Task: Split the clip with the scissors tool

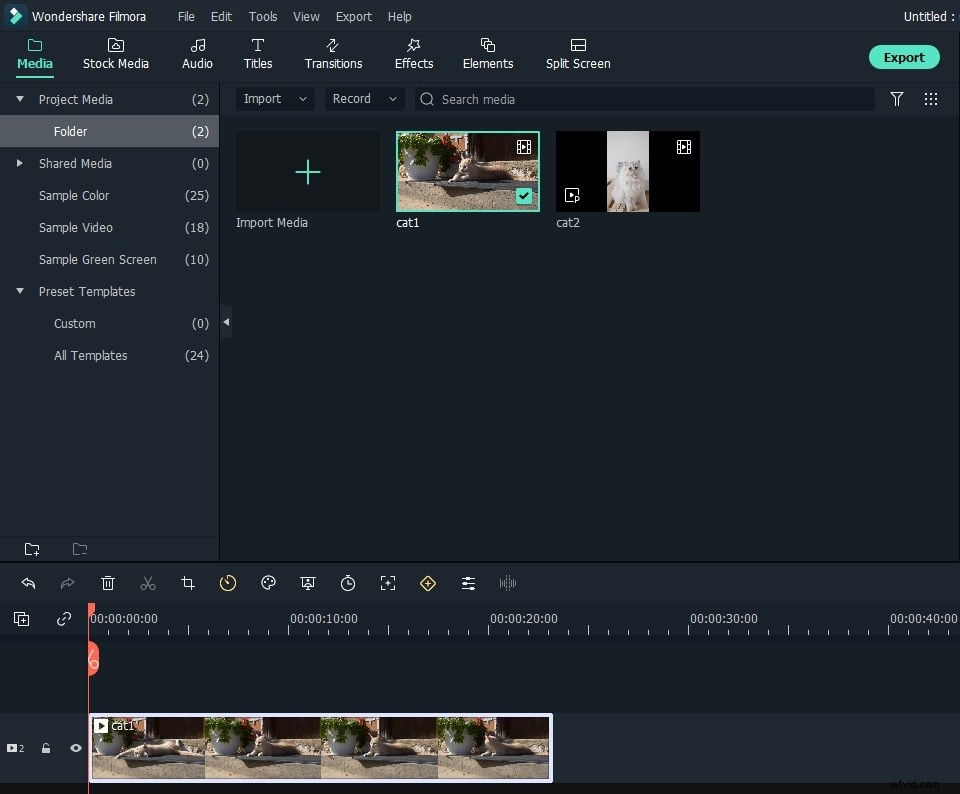Action: pos(148,584)
